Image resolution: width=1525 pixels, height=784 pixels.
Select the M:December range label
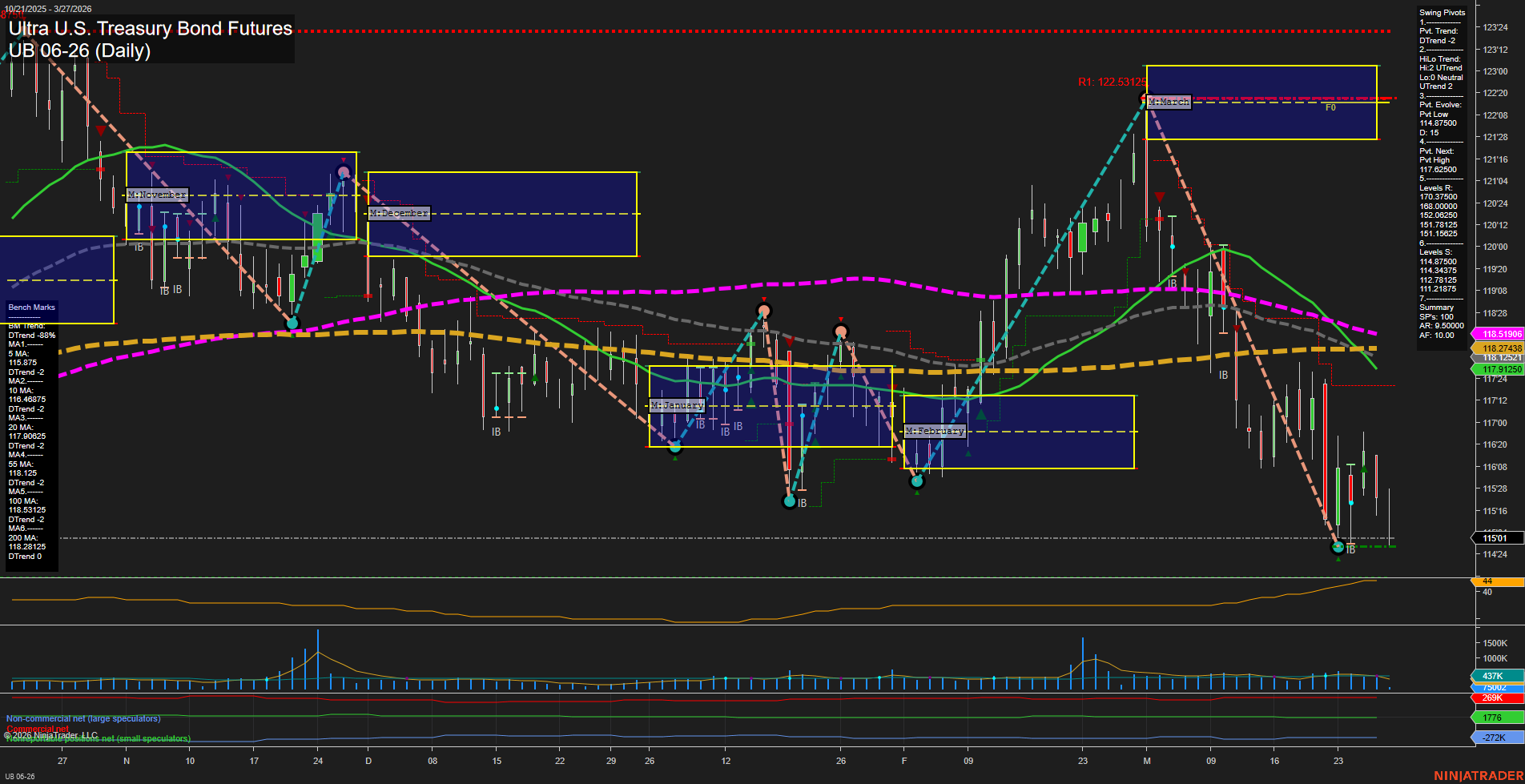tap(398, 212)
